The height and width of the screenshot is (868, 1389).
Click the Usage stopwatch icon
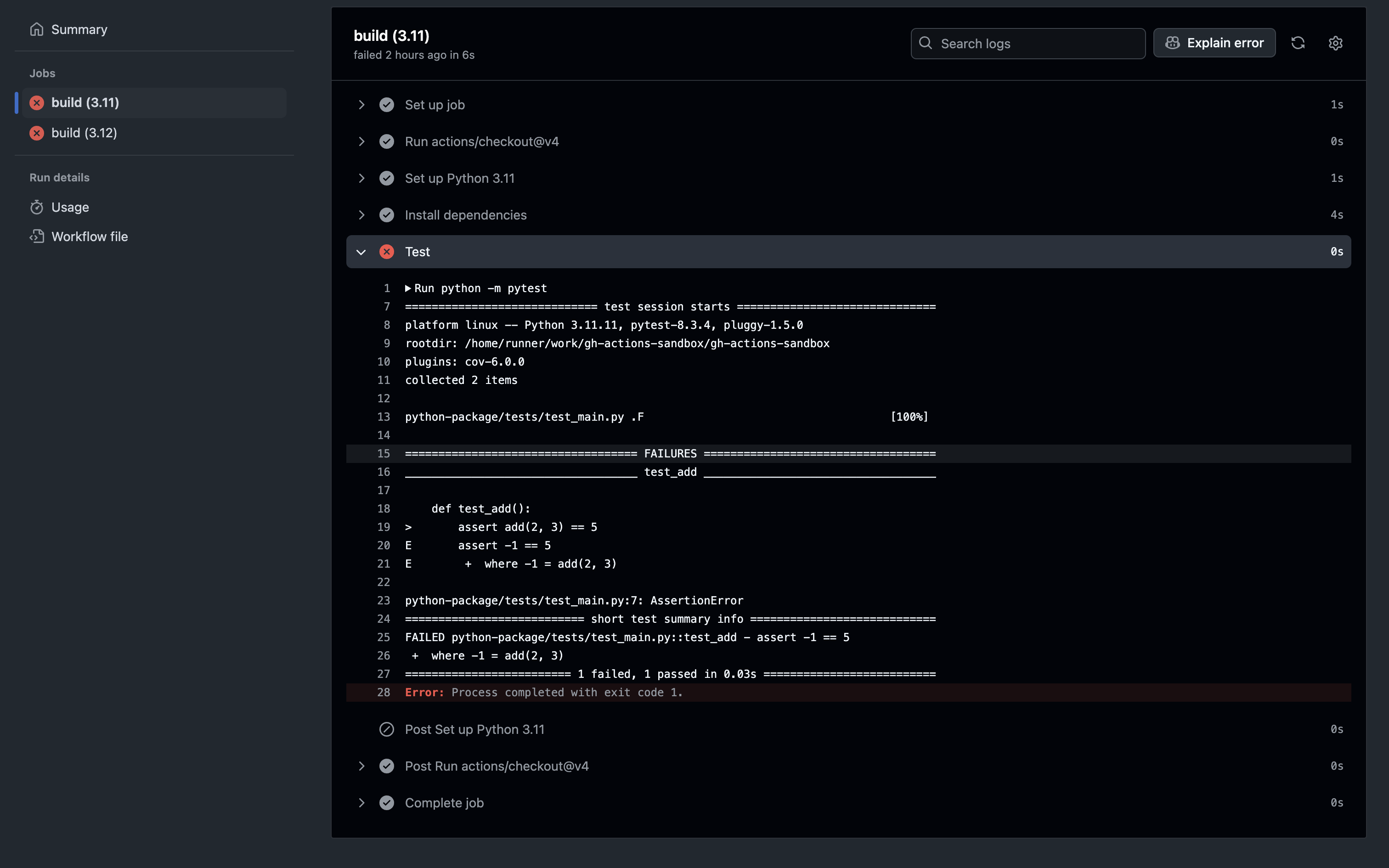[37, 207]
